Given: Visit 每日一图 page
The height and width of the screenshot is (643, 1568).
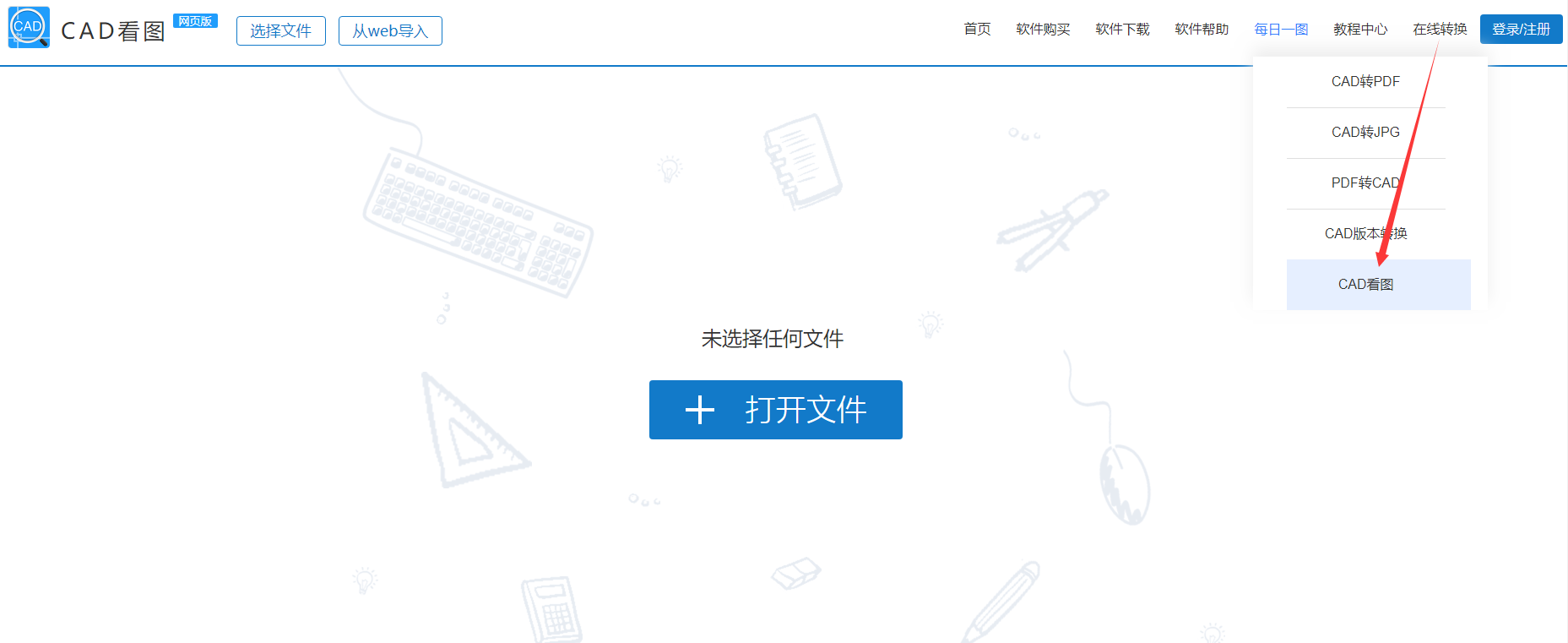Looking at the screenshot, I should 1281,30.
